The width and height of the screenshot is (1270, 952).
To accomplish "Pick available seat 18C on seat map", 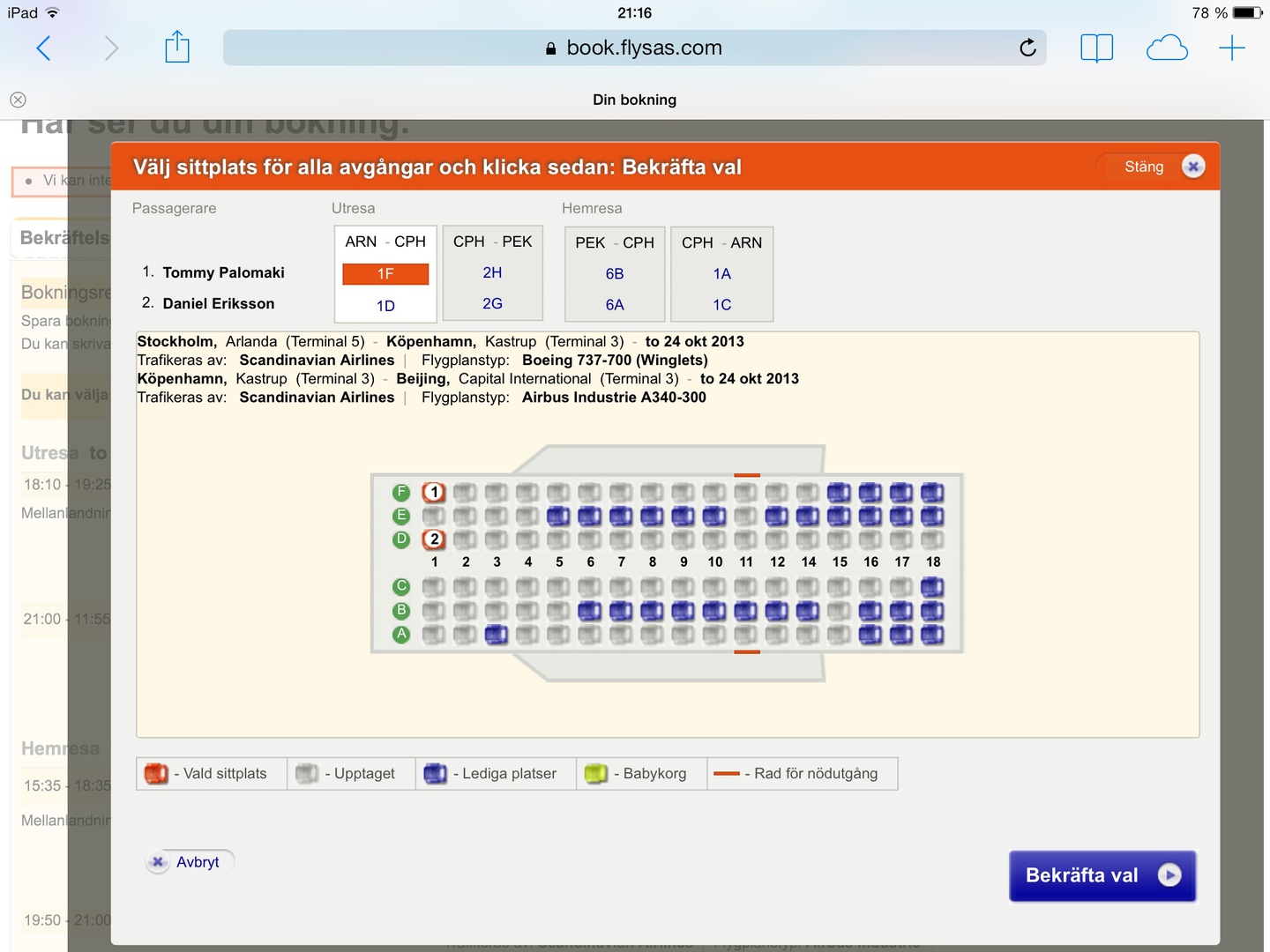I will pyautogui.click(x=932, y=587).
